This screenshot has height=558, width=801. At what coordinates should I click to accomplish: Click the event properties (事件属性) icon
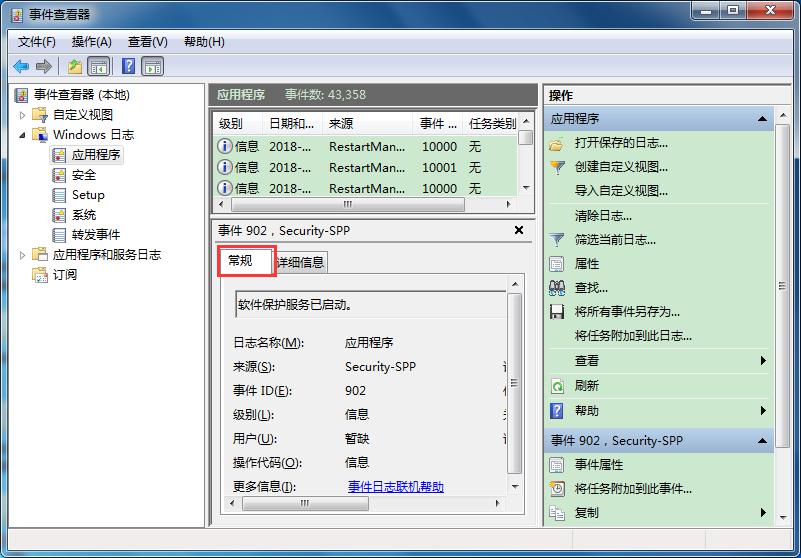pos(558,465)
